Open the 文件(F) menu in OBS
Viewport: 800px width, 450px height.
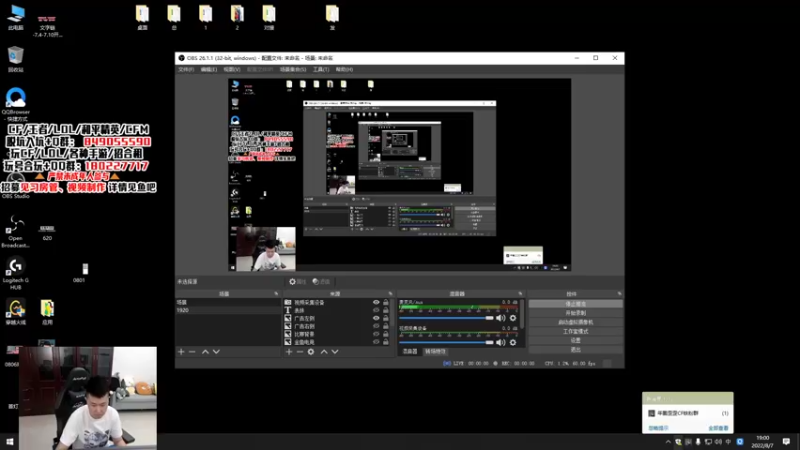(x=186, y=69)
